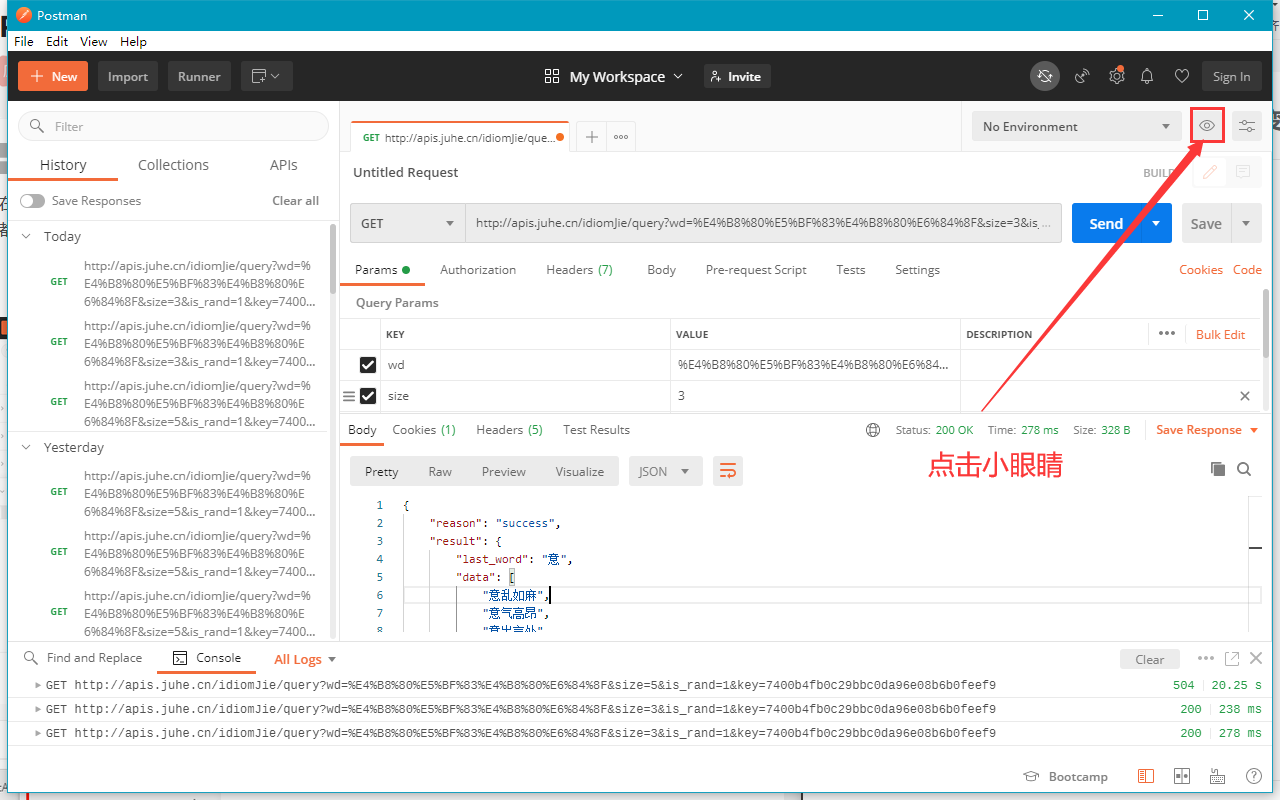Open the Cookies link
The height and width of the screenshot is (800, 1280).
pos(1201,270)
